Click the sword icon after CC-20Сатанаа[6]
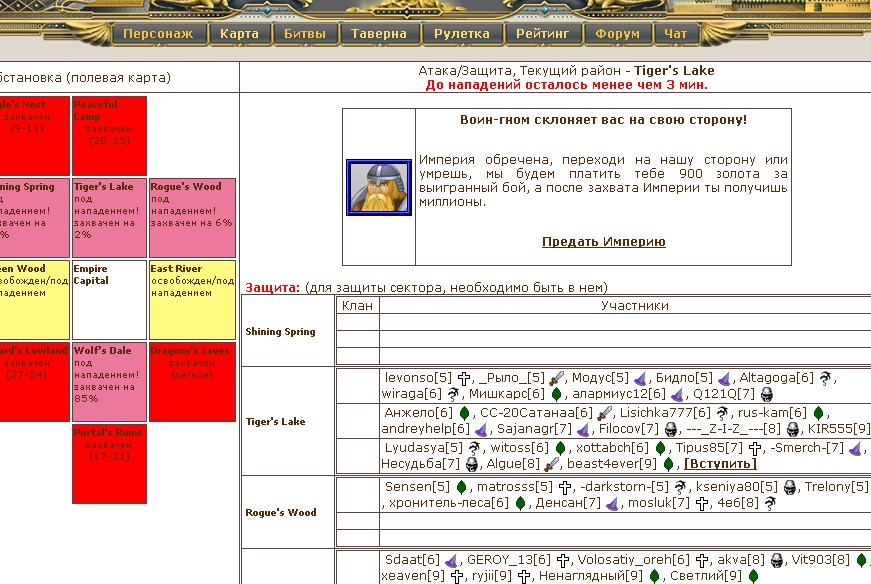The width and height of the screenshot is (871, 584). click(604, 413)
